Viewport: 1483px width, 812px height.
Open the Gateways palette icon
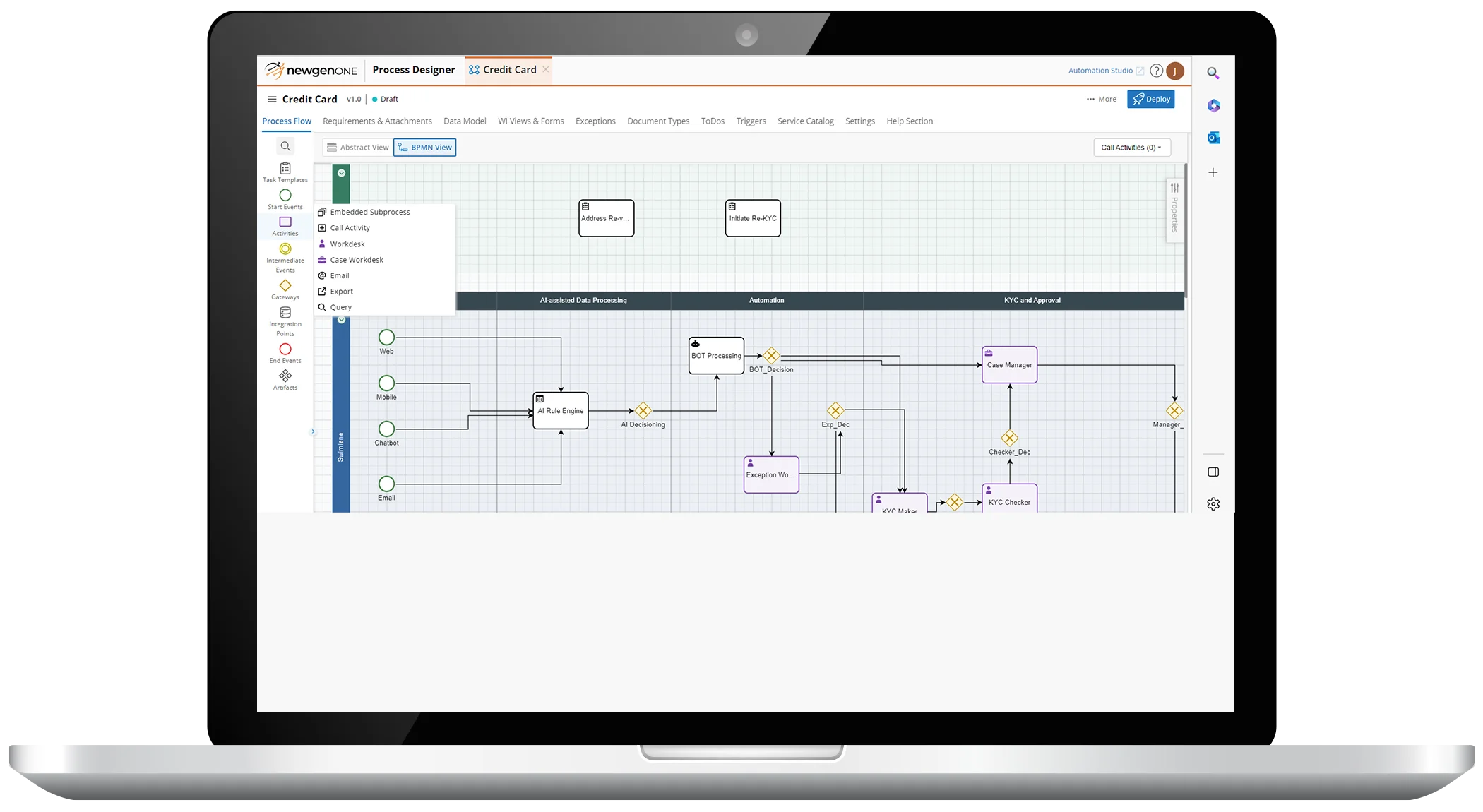285,286
